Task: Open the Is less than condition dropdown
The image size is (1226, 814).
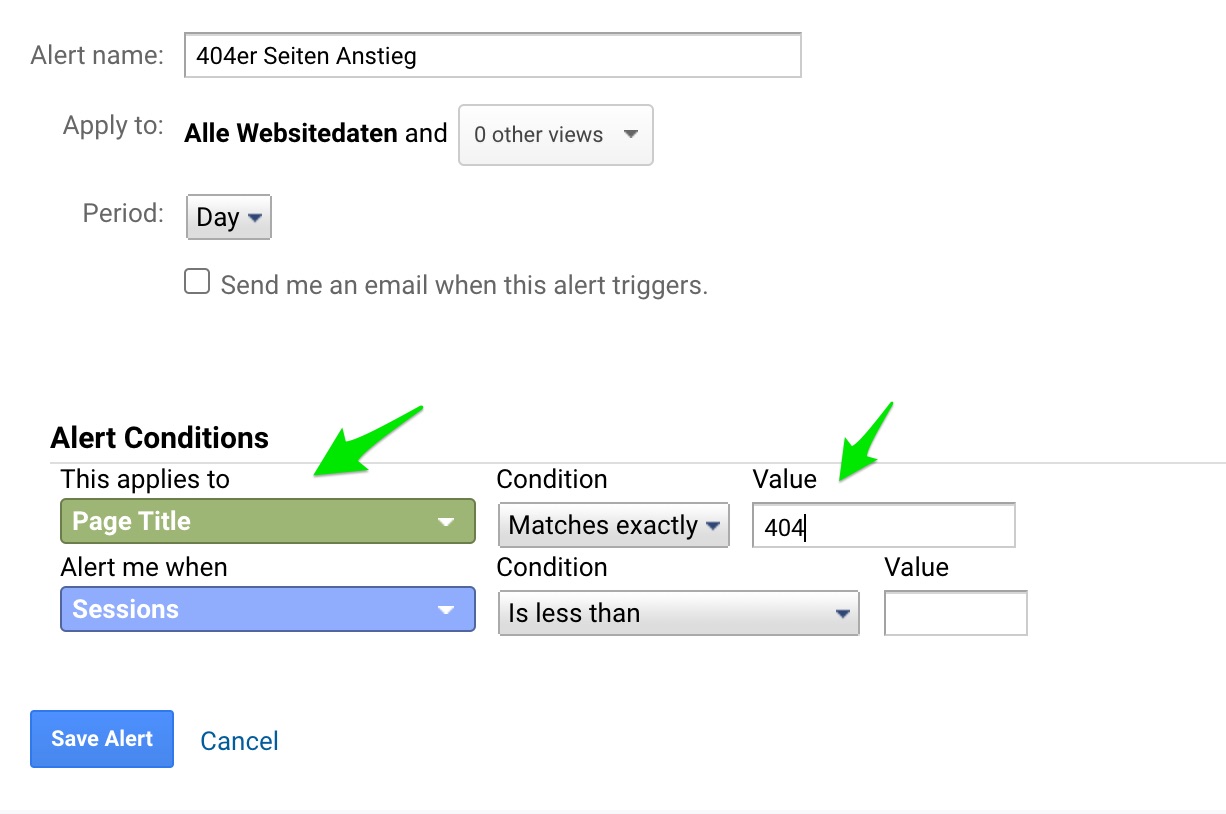Action: click(678, 613)
